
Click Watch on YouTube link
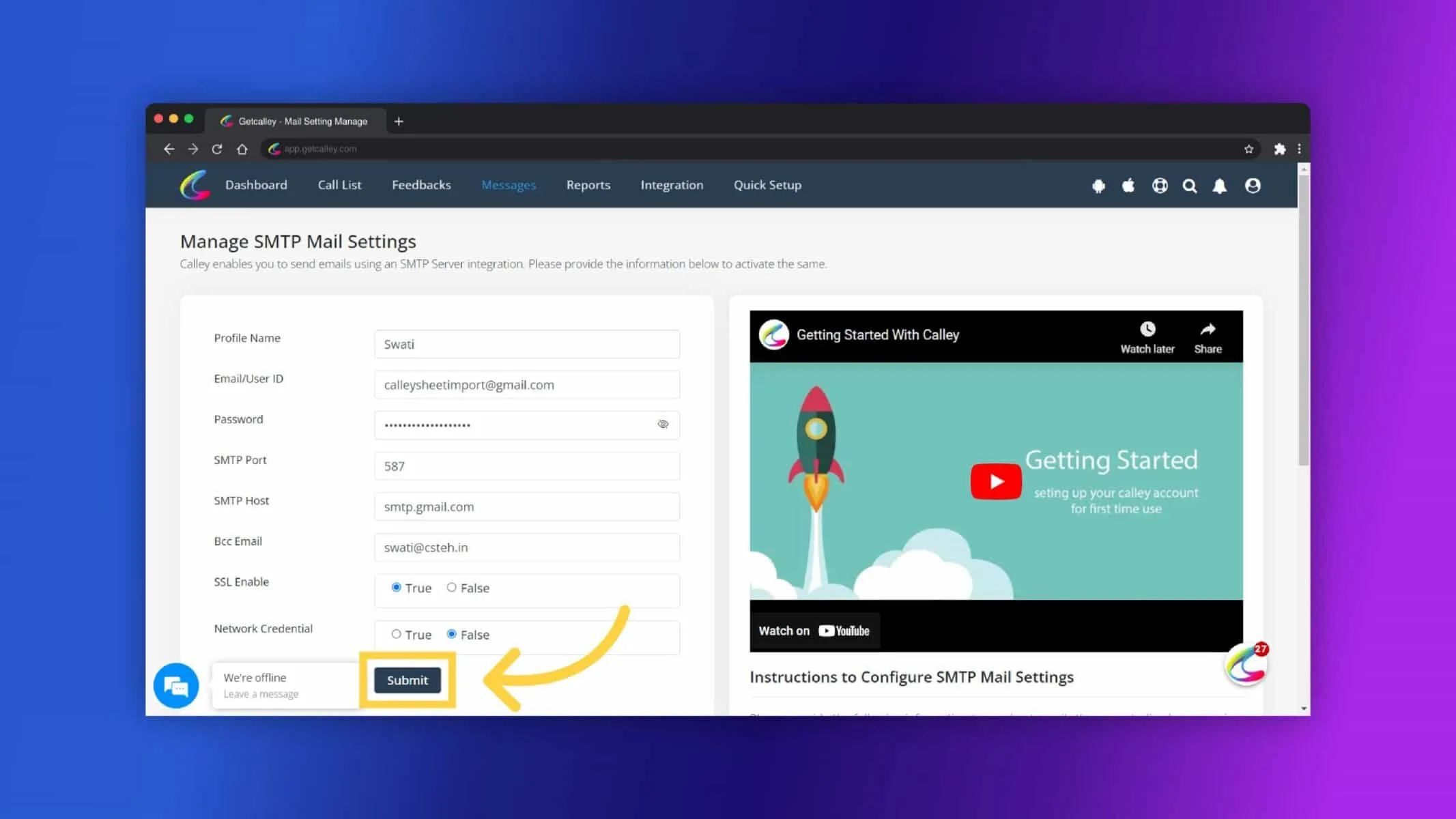[x=814, y=631]
